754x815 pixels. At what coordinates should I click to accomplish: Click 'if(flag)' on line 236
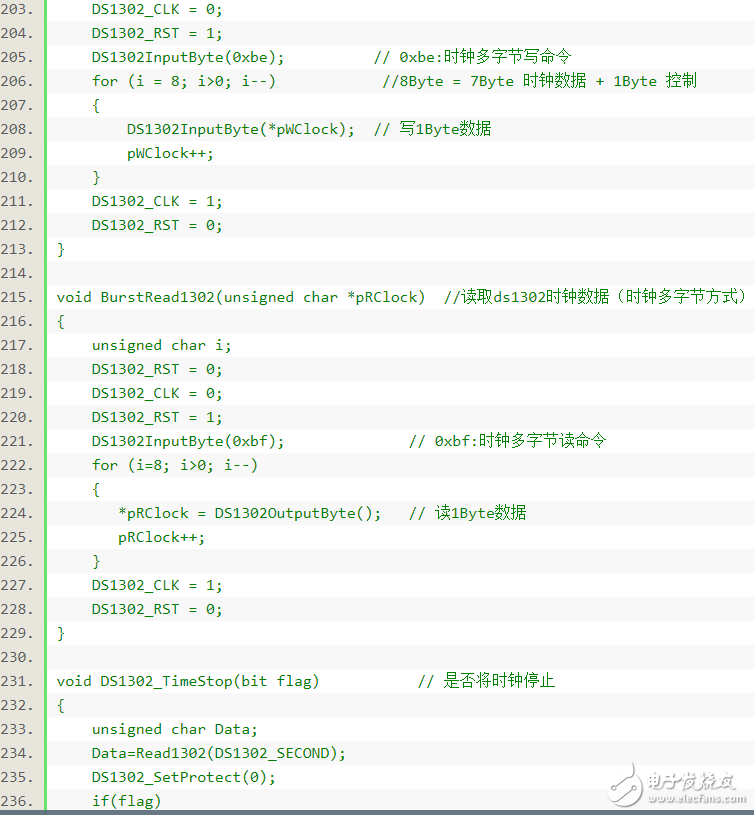click(x=127, y=801)
